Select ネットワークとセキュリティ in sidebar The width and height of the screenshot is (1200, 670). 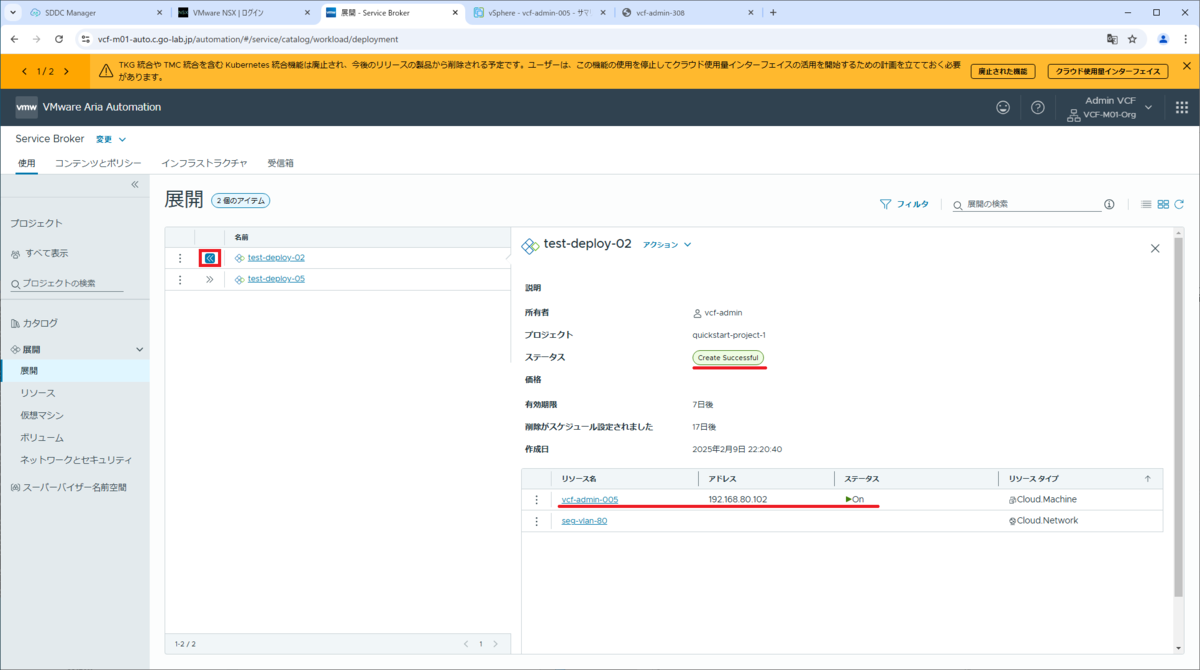pos(75,460)
